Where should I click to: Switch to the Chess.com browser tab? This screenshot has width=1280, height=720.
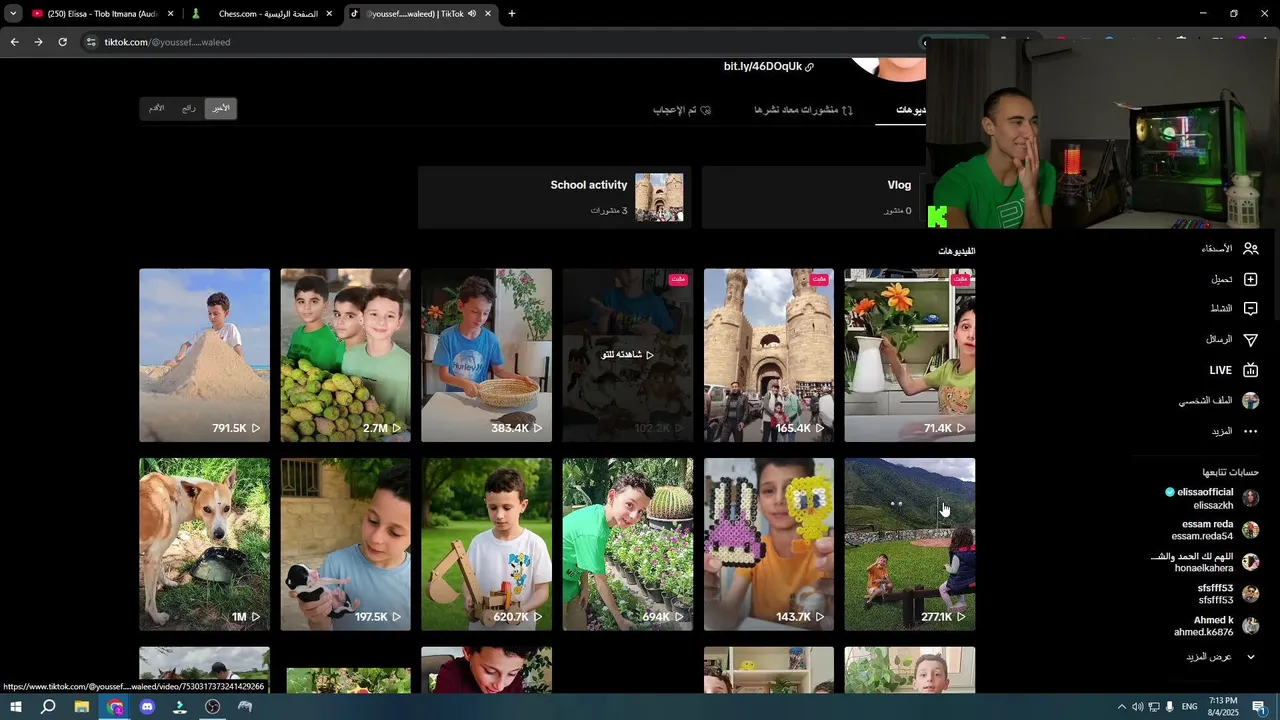(262, 14)
